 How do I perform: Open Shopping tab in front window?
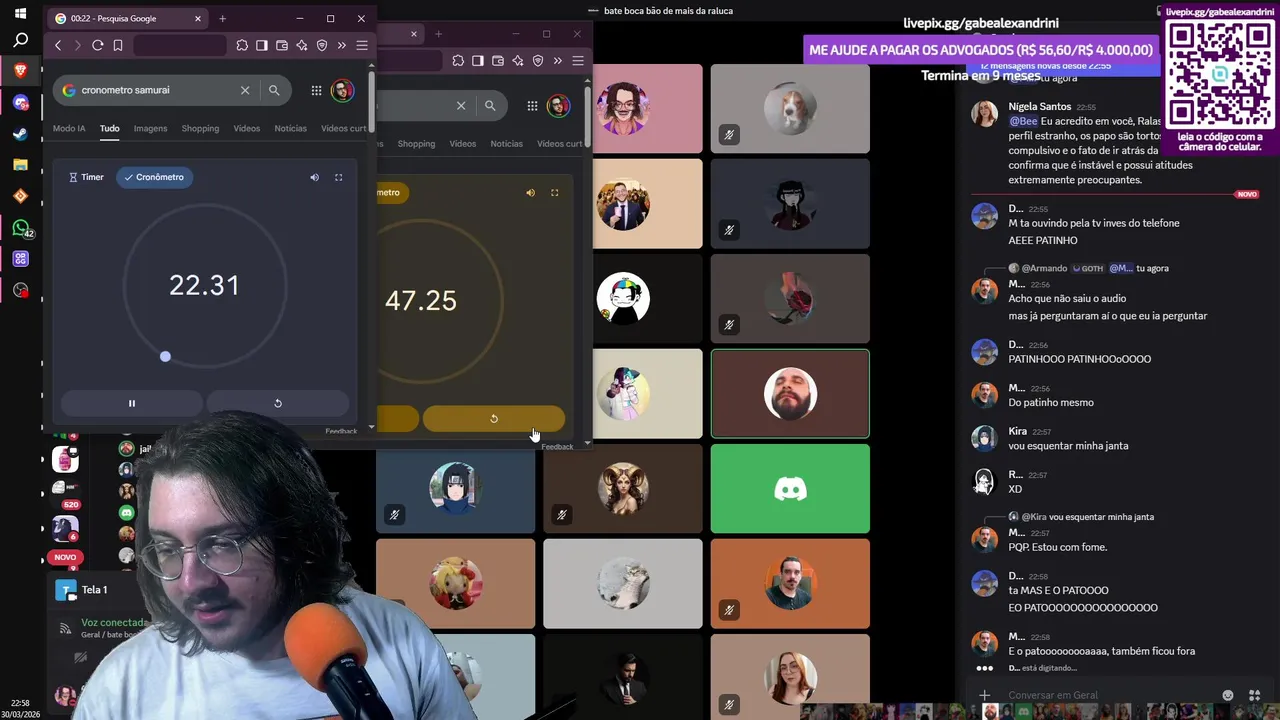[x=200, y=128]
